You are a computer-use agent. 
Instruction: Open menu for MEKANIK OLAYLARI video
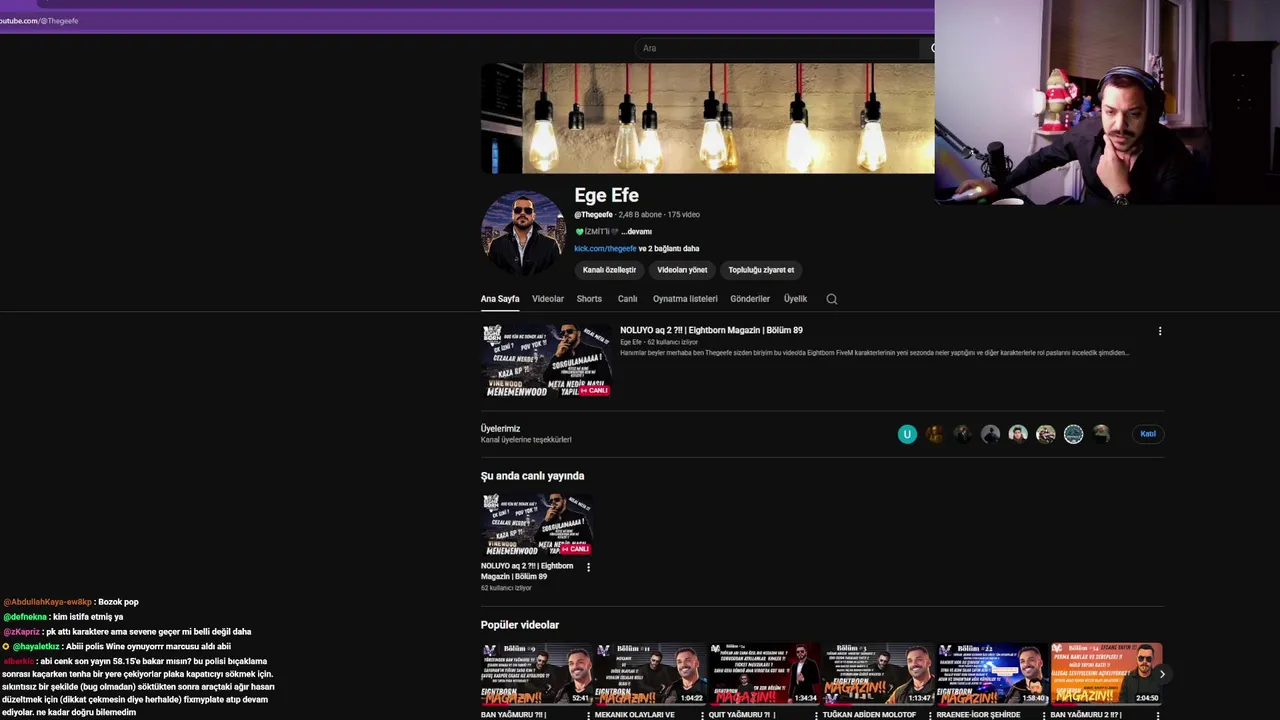pos(704,715)
